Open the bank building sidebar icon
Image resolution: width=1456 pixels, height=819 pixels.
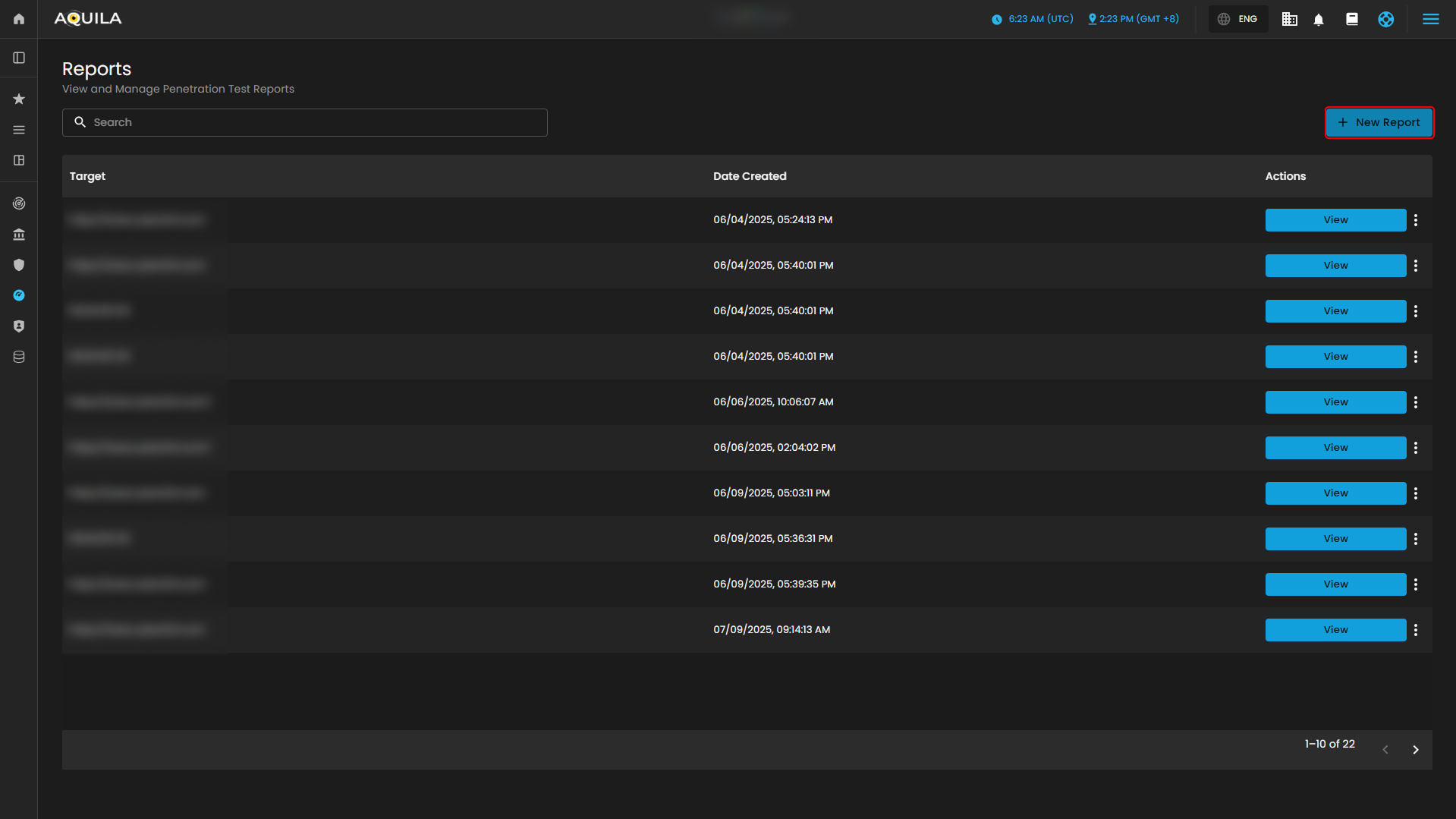(x=19, y=235)
